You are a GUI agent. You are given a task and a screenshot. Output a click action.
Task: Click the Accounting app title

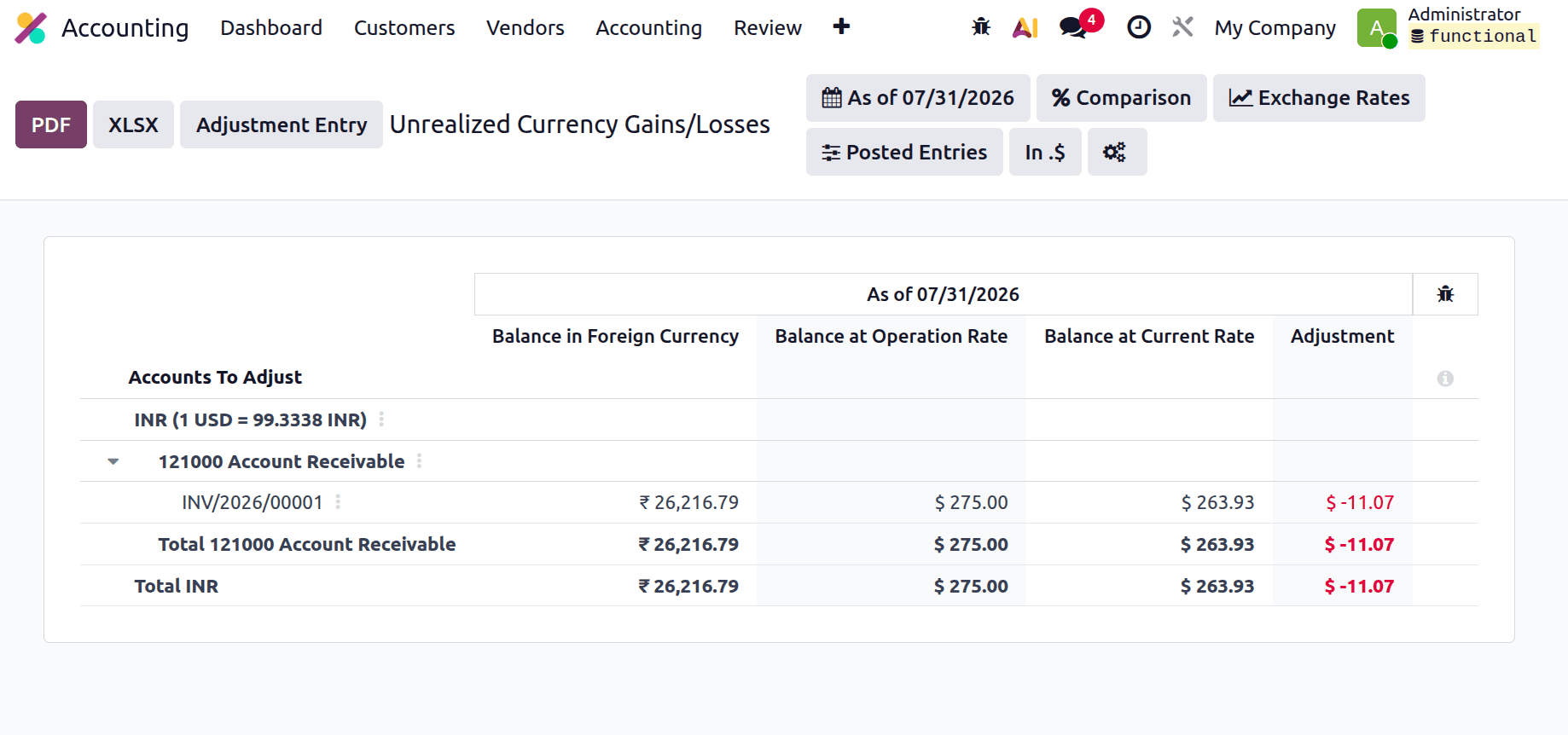125,28
